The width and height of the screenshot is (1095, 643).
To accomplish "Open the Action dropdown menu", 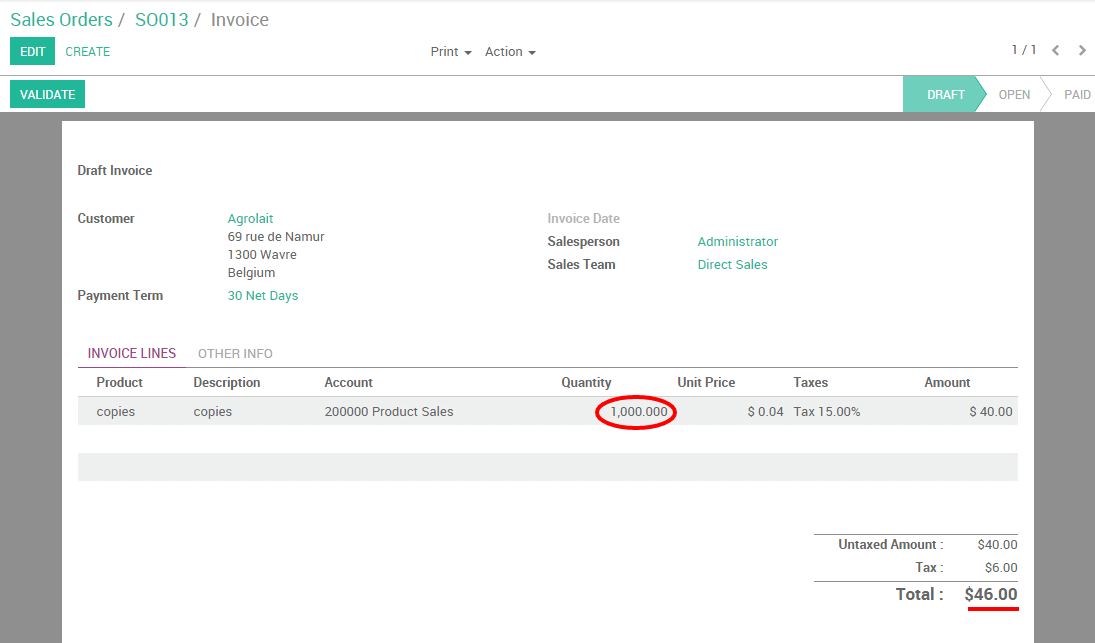I will 504,51.
